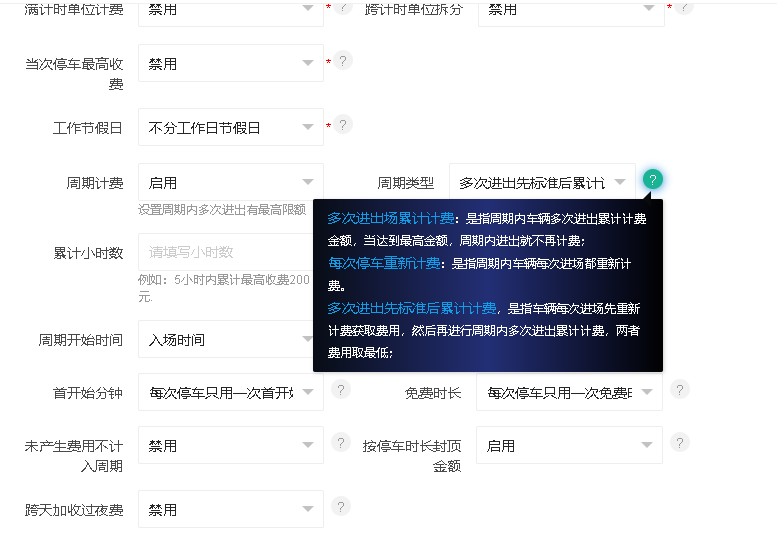Open the 按停车时长封顶金额 dropdown set to 启用
Image resolution: width=777 pixels, height=545 pixels.
pos(569,445)
